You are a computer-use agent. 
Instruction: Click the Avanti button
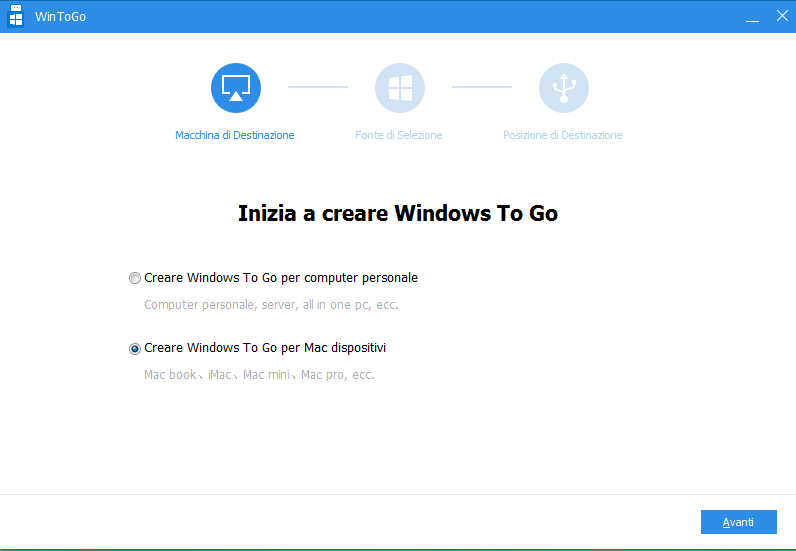(x=739, y=522)
